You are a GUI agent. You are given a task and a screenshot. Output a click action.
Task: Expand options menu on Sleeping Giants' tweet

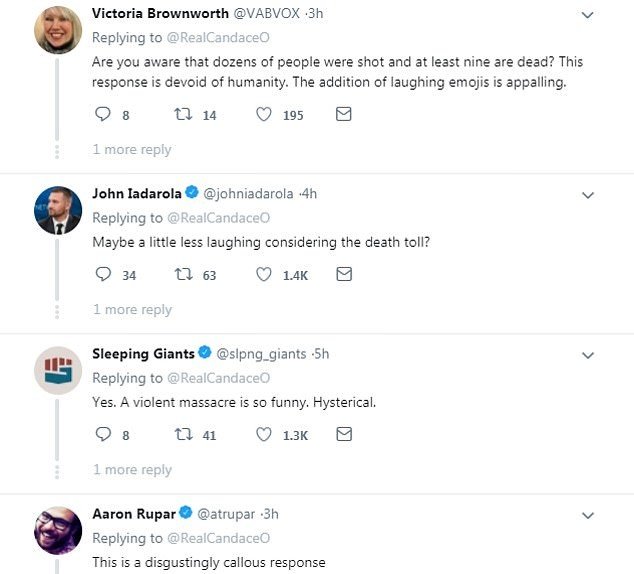(x=588, y=355)
